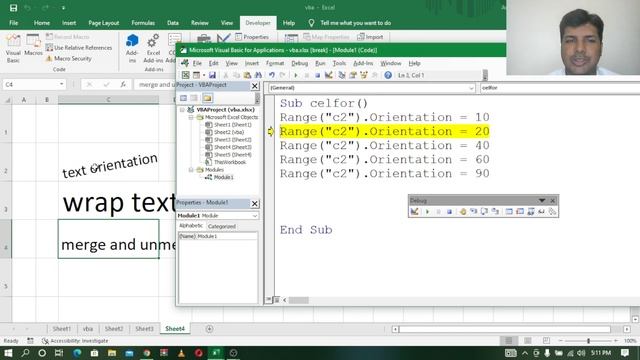Open the celfor procedure dropdown

pos(559,88)
